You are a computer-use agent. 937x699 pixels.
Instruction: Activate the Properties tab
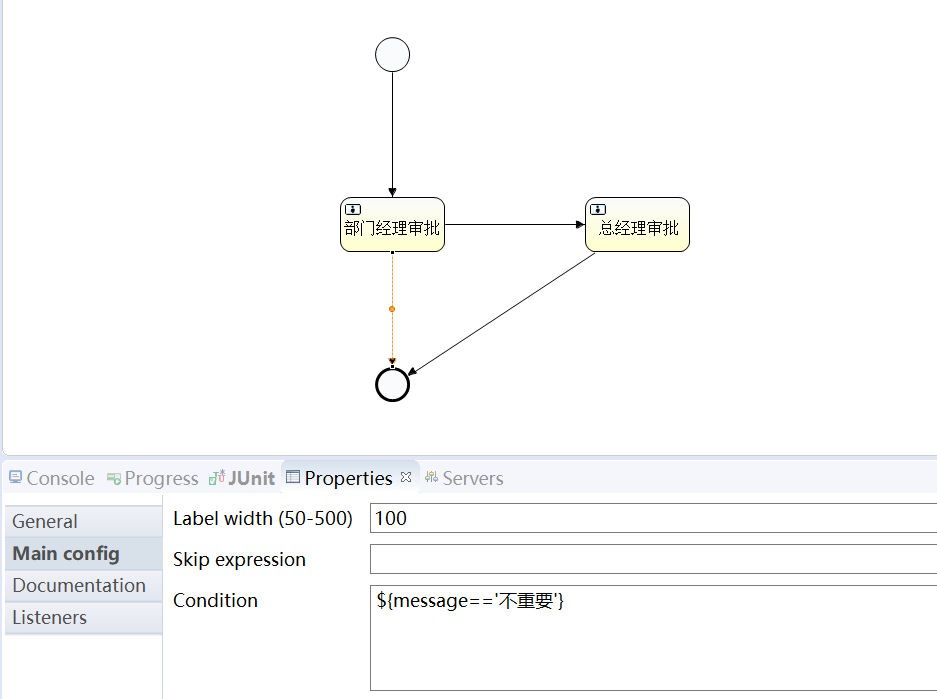[x=348, y=478]
